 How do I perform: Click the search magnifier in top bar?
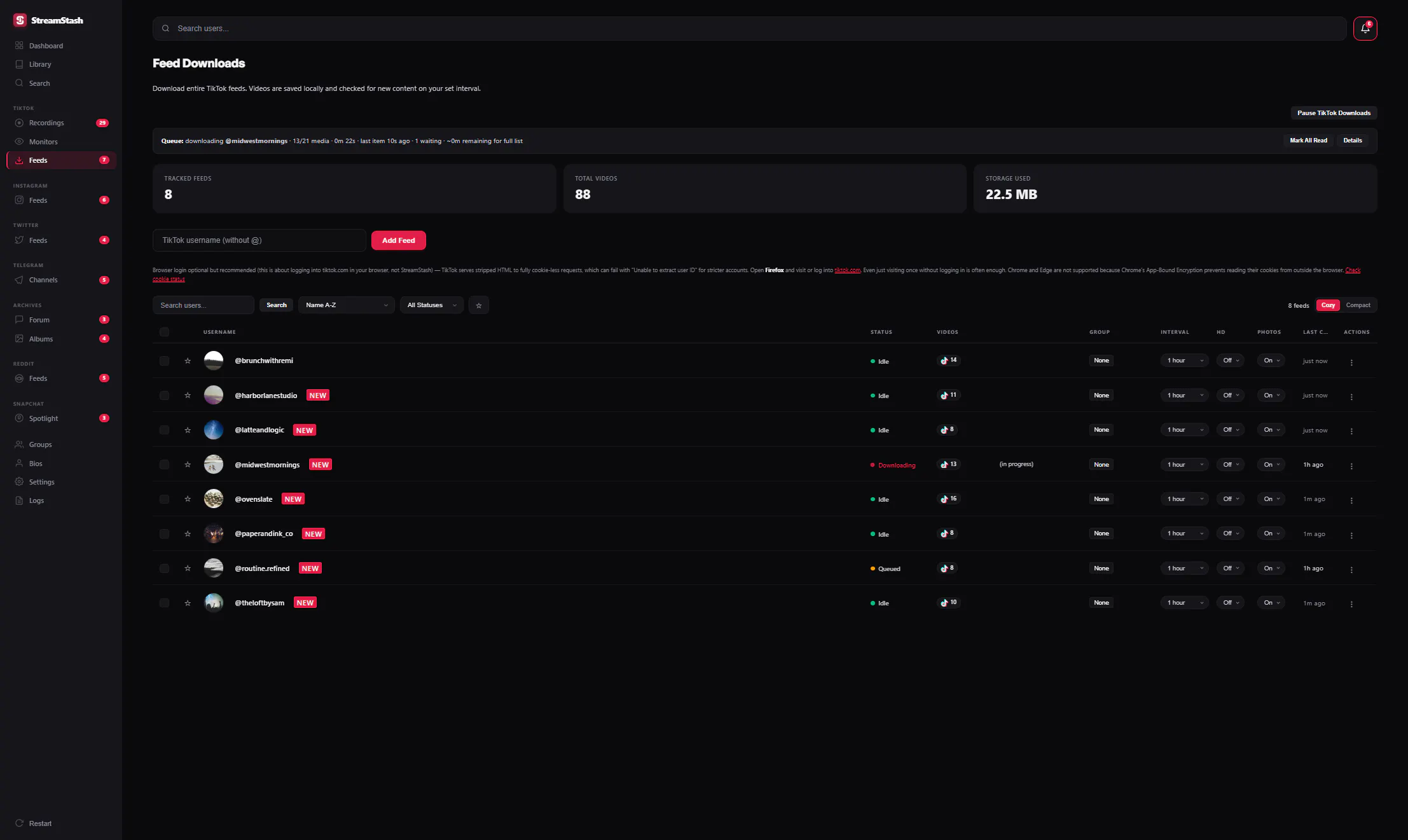click(x=165, y=29)
